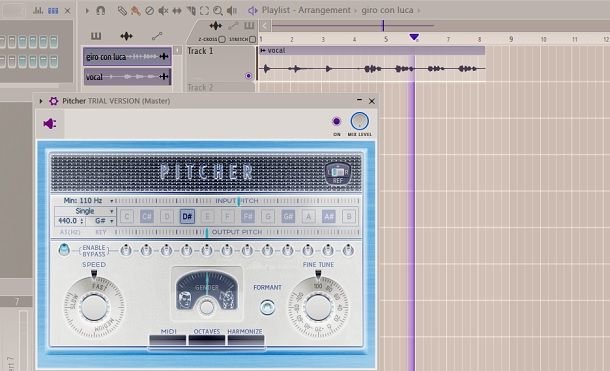
Task: Adjust the 440.0 A3 Hz stepper
Action: pyautogui.click(x=70, y=221)
